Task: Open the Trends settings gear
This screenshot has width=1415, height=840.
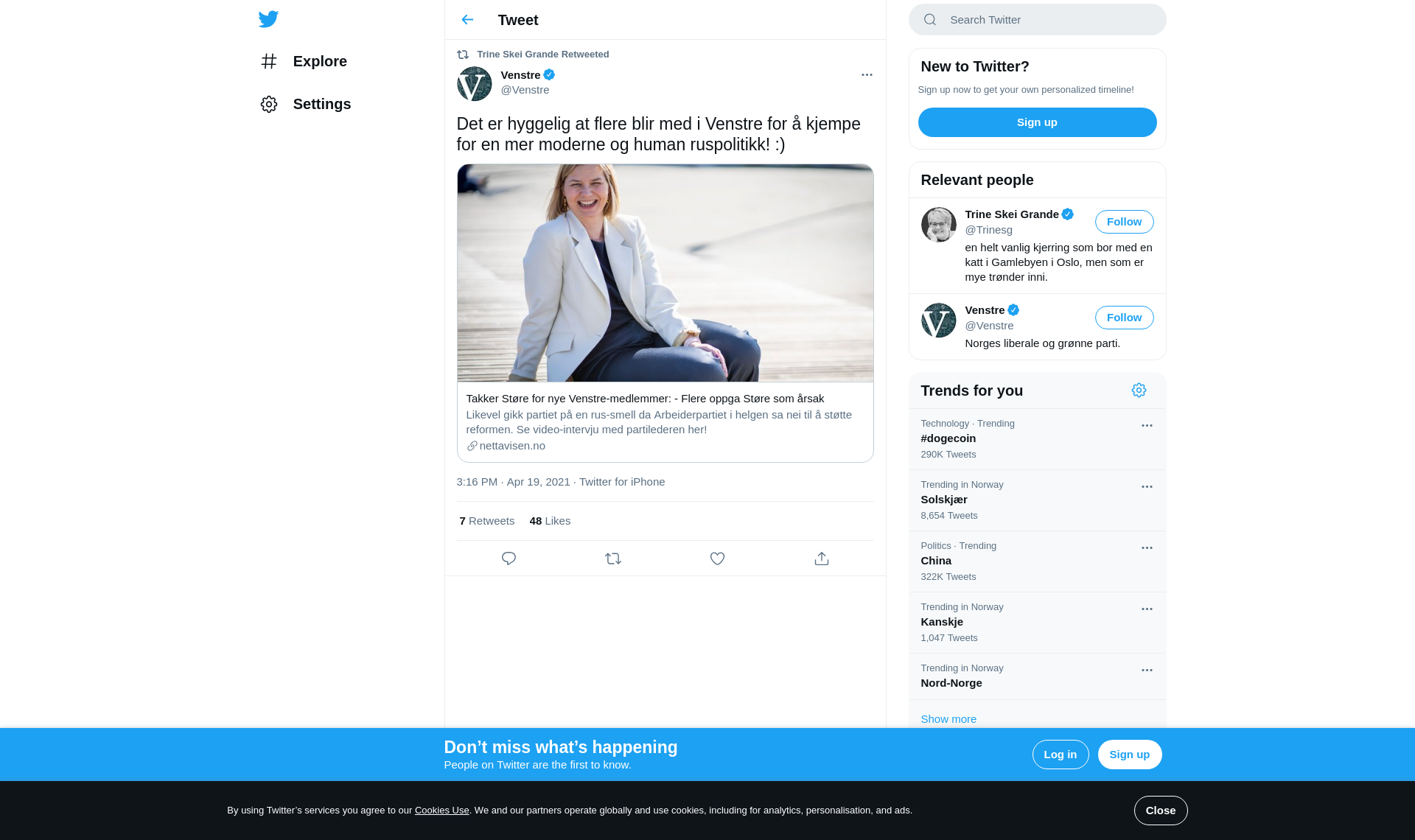Action: (x=1139, y=391)
